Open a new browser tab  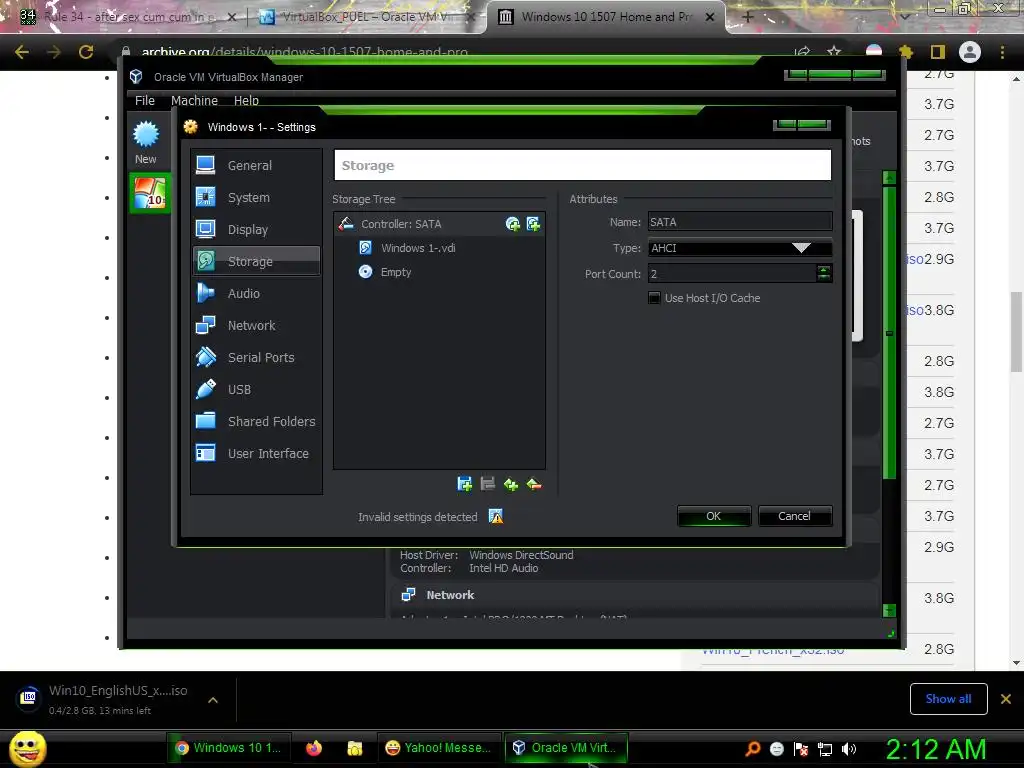(748, 17)
